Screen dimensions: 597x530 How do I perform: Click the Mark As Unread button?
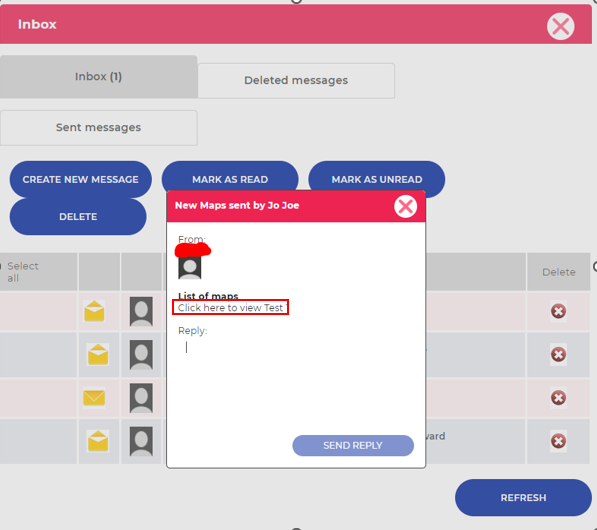pyautogui.click(x=377, y=179)
